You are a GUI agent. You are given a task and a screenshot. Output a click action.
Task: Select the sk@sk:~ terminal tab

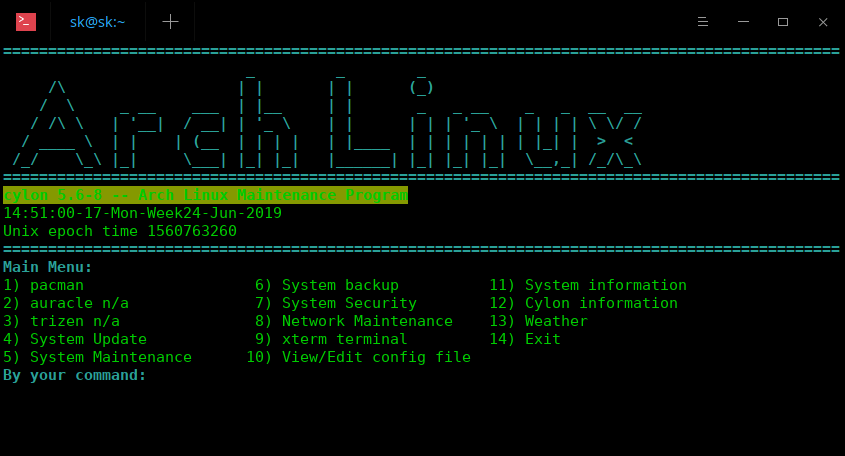point(98,22)
